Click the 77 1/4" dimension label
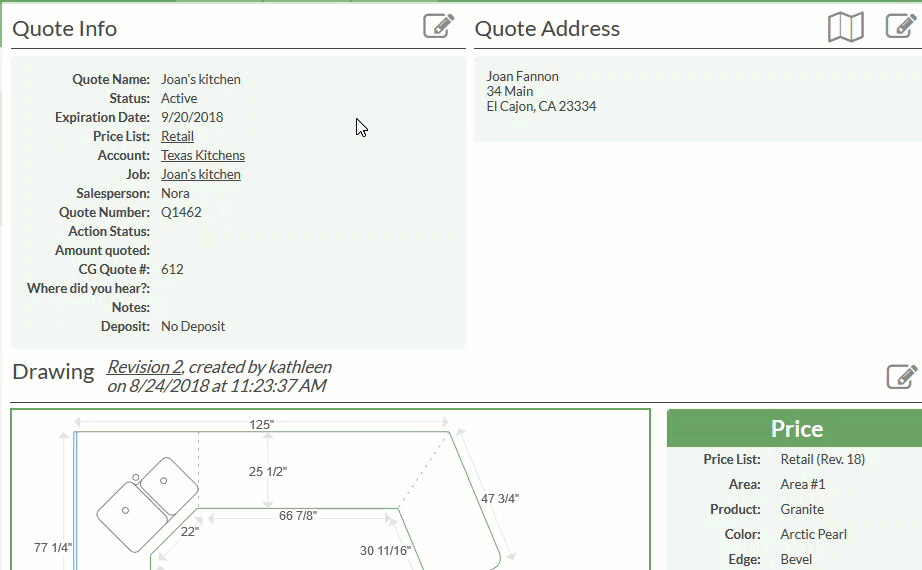Image resolution: width=922 pixels, height=570 pixels. point(52,548)
